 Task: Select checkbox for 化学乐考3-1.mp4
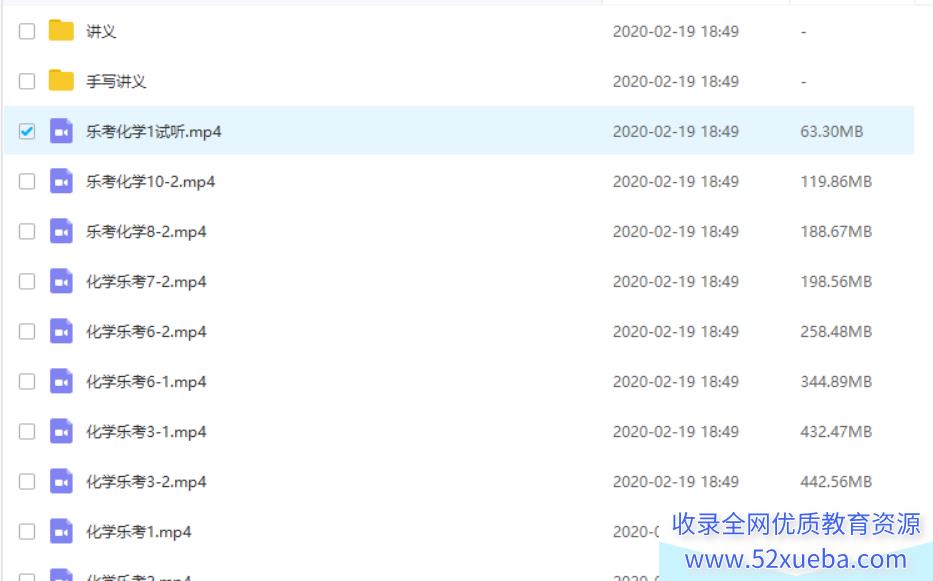pyautogui.click(x=27, y=431)
